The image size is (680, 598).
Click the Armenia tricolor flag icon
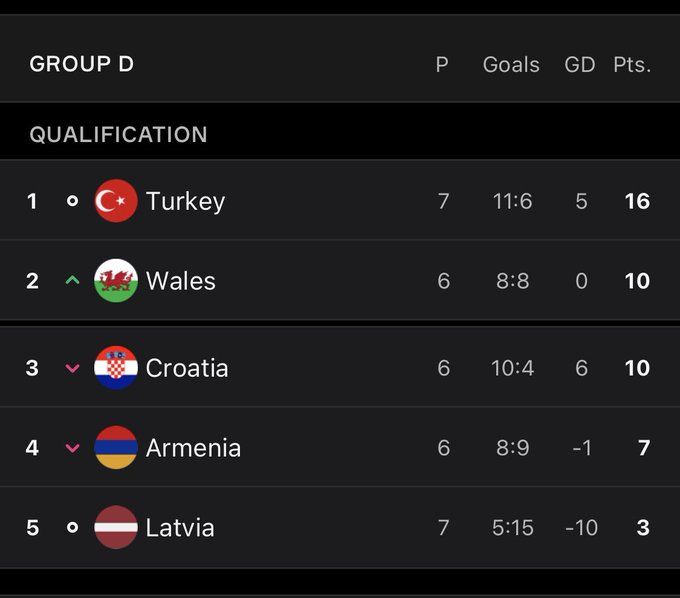pos(116,448)
